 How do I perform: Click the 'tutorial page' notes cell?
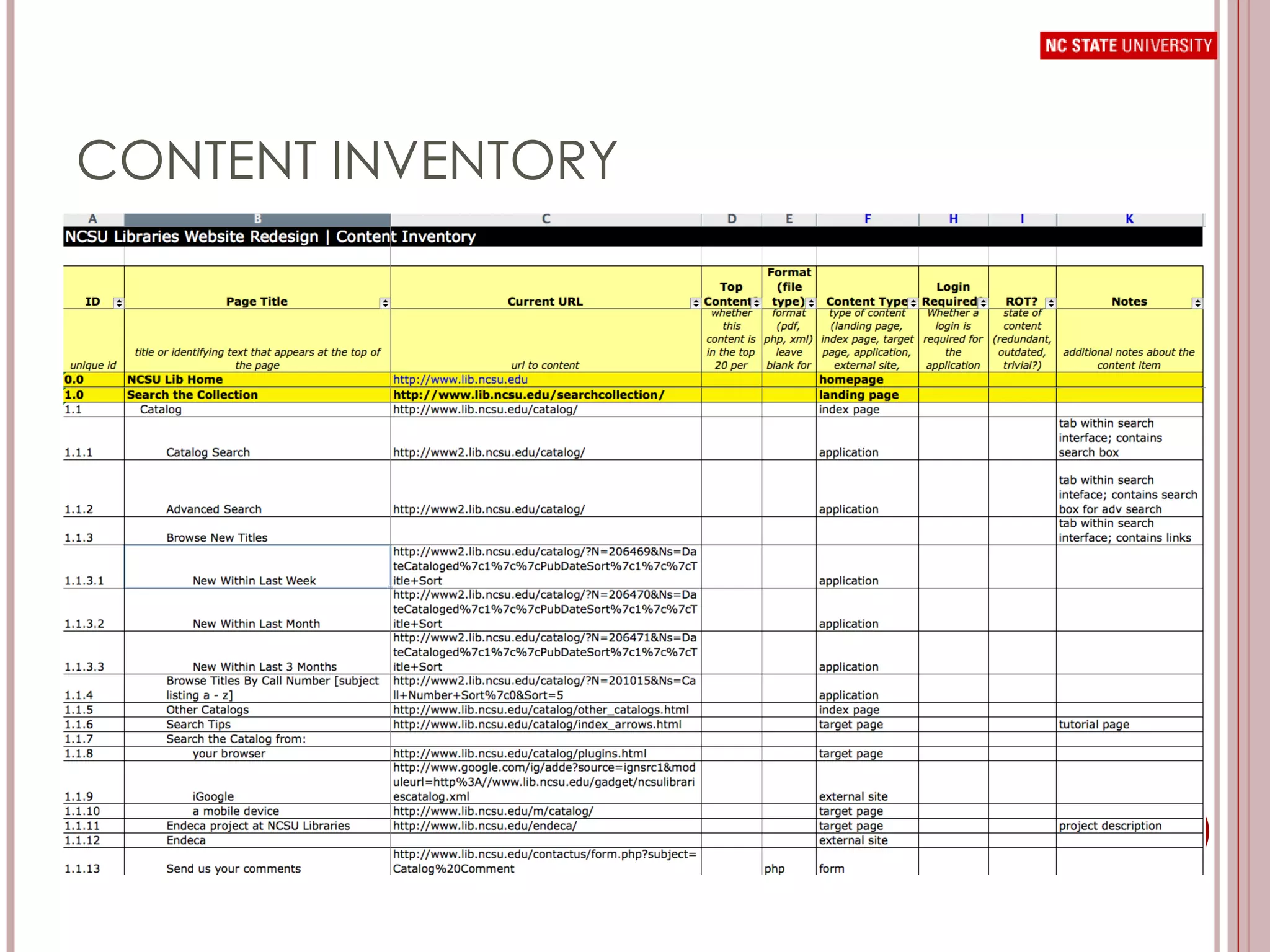(x=1129, y=725)
